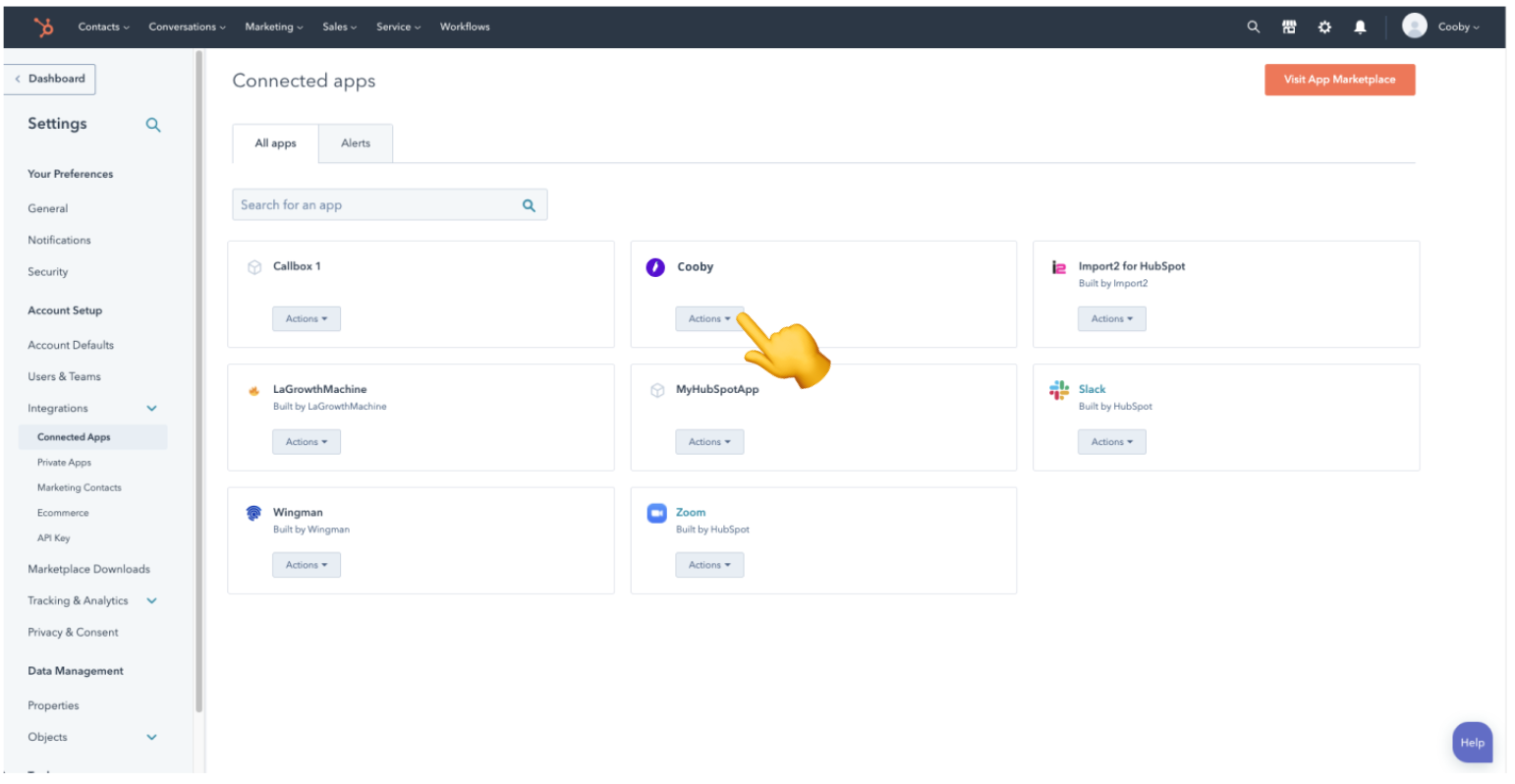Click the Callbox 1 app icon
This screenshot has height=784, width=1515.
pyautogui.click(x=254, y=266)
